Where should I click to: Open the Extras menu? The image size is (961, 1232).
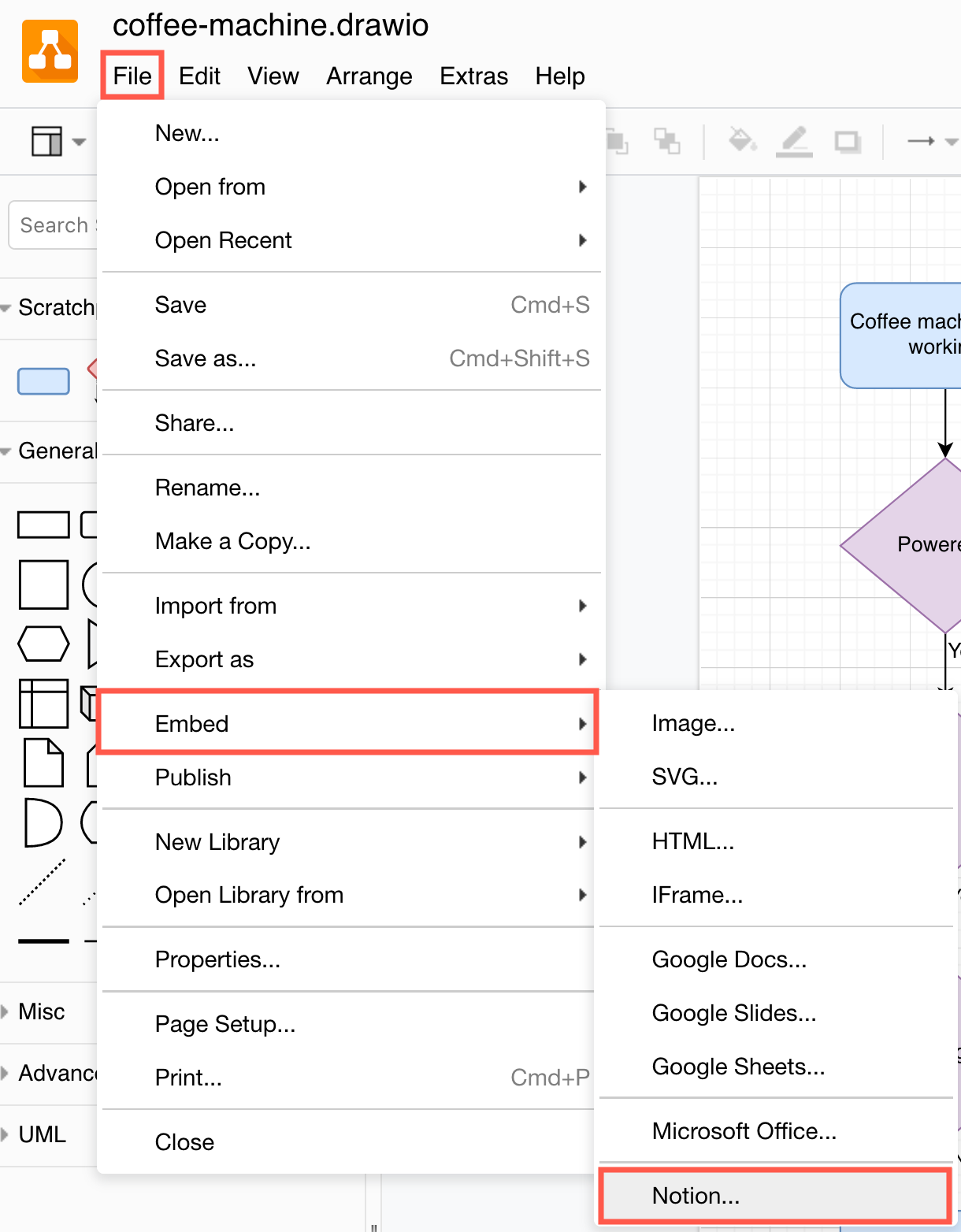473,76
